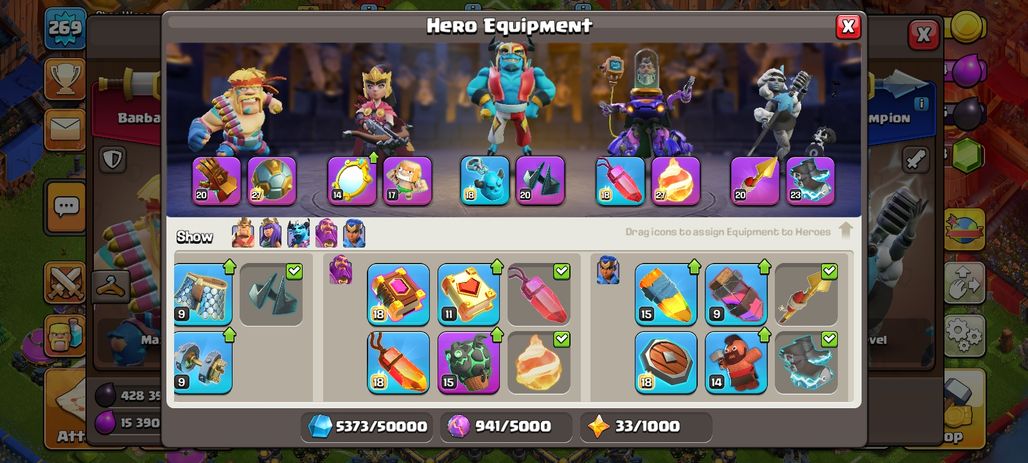1028x463 pixels.
Task: Select the Seeking Shield equipment, level 18
Action: (665, 362)
